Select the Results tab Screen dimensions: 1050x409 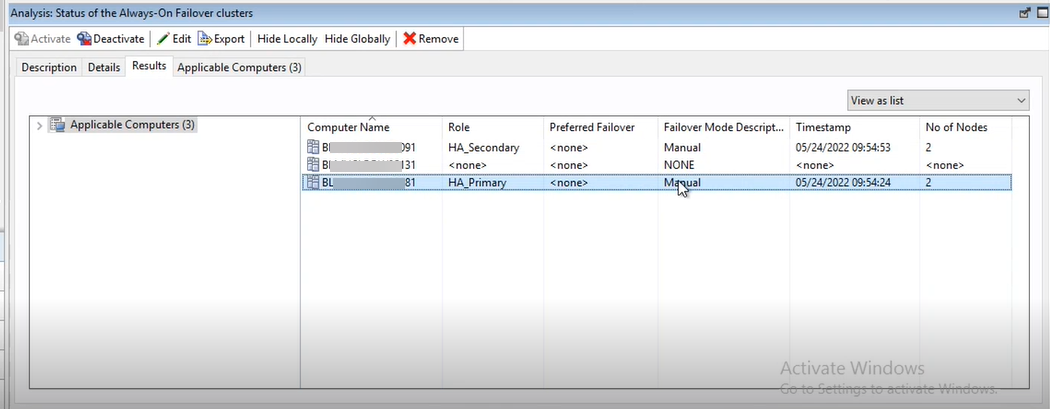(x=149, y=66)
